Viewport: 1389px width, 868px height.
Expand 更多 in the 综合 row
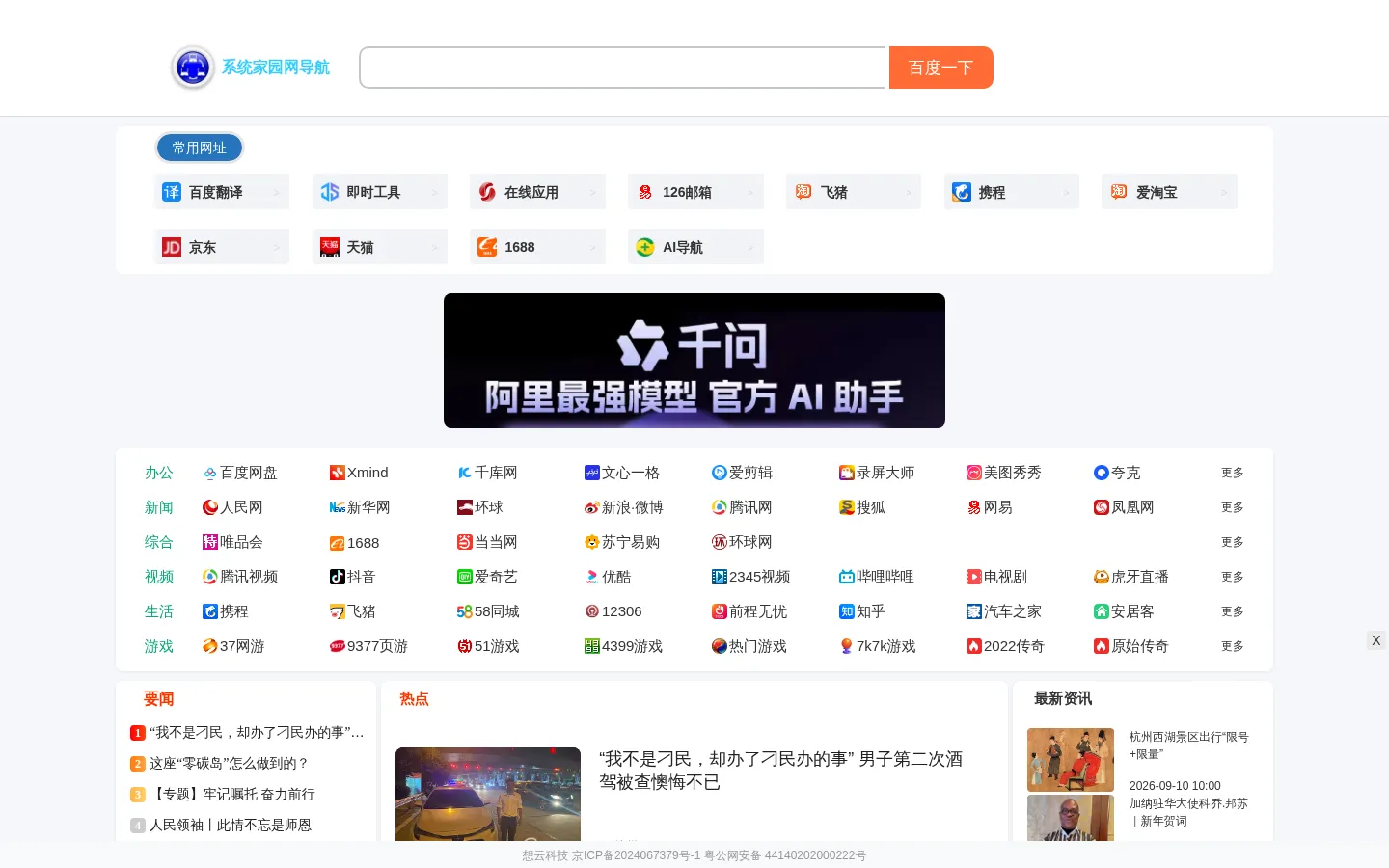[x=1233, y=542]
